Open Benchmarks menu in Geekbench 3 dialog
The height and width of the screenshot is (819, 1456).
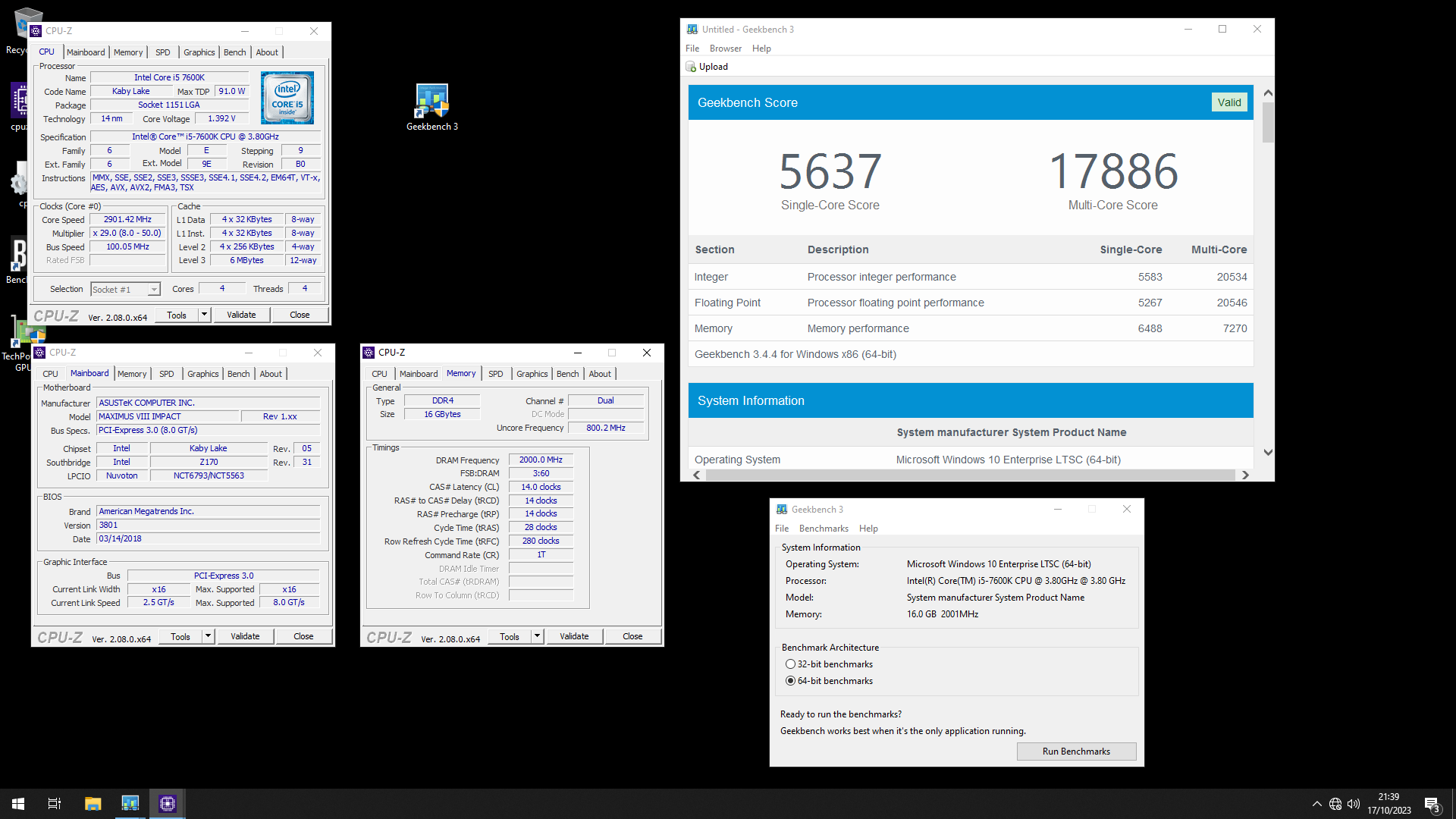824,529
